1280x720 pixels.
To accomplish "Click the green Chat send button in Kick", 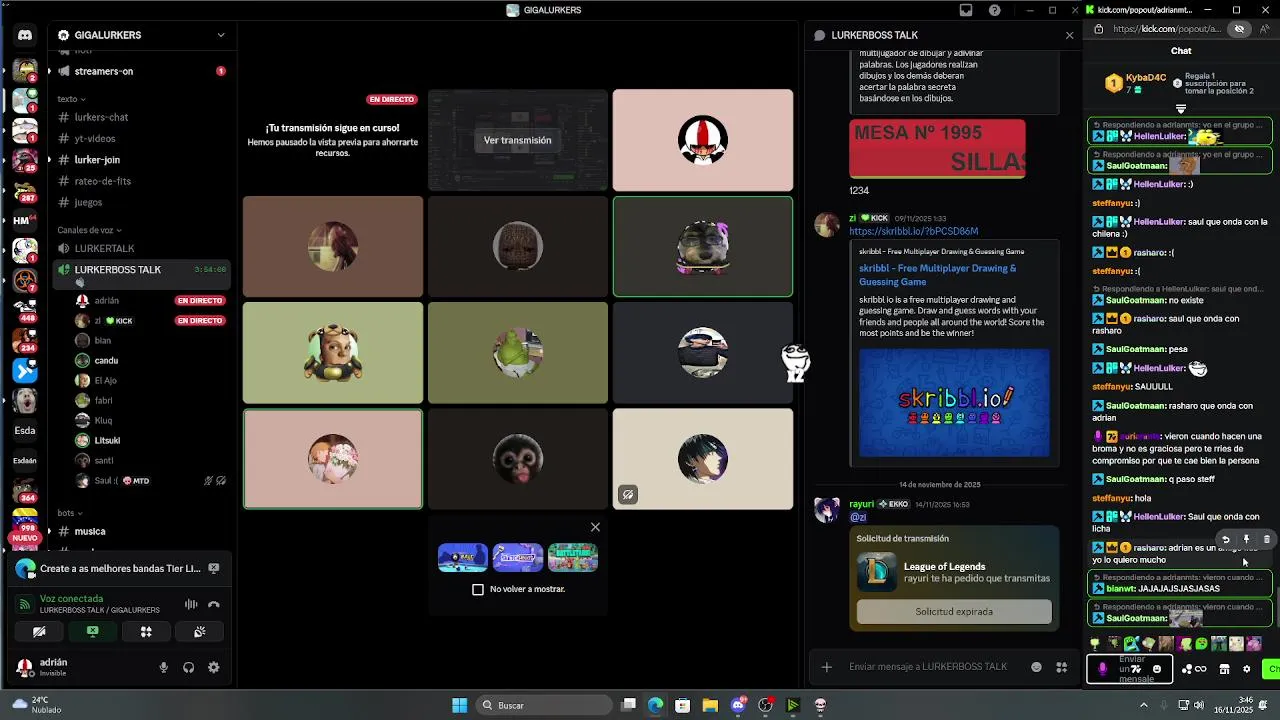I will (x=1271, y=669).
